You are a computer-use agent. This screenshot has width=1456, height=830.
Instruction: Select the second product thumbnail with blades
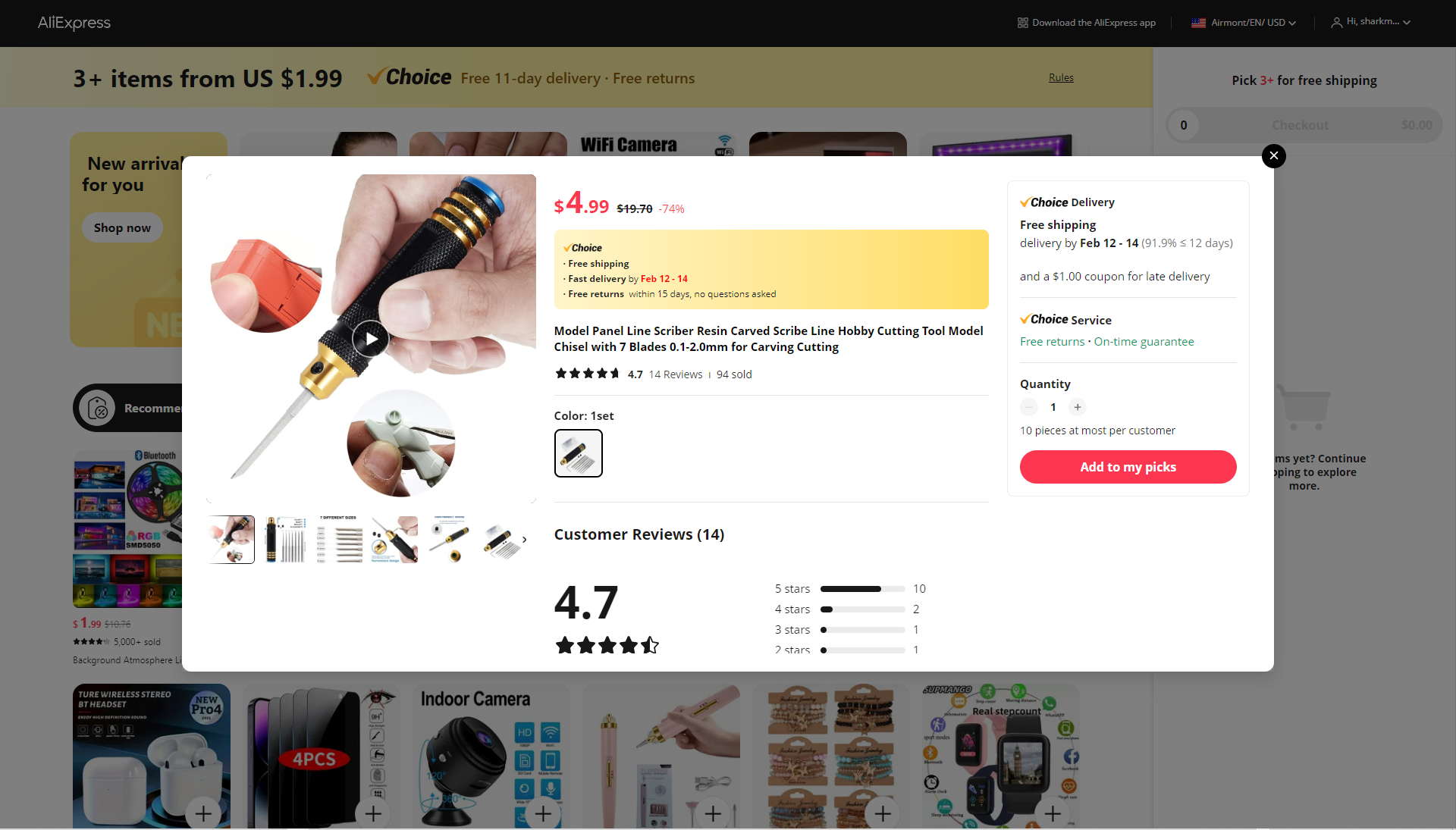(x=285, y=540)
